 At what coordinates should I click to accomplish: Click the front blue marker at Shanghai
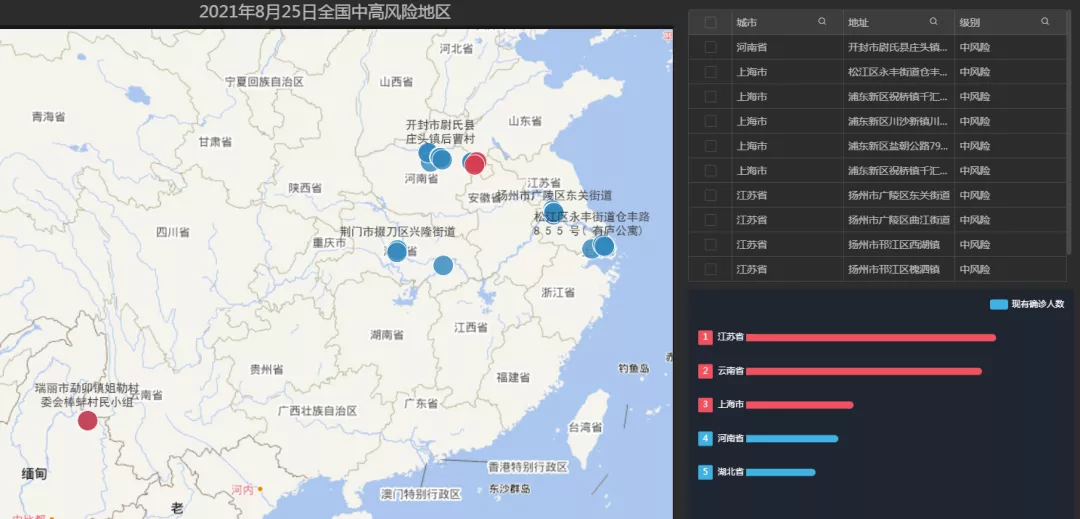pyautogui.click(x=604, y=246)
